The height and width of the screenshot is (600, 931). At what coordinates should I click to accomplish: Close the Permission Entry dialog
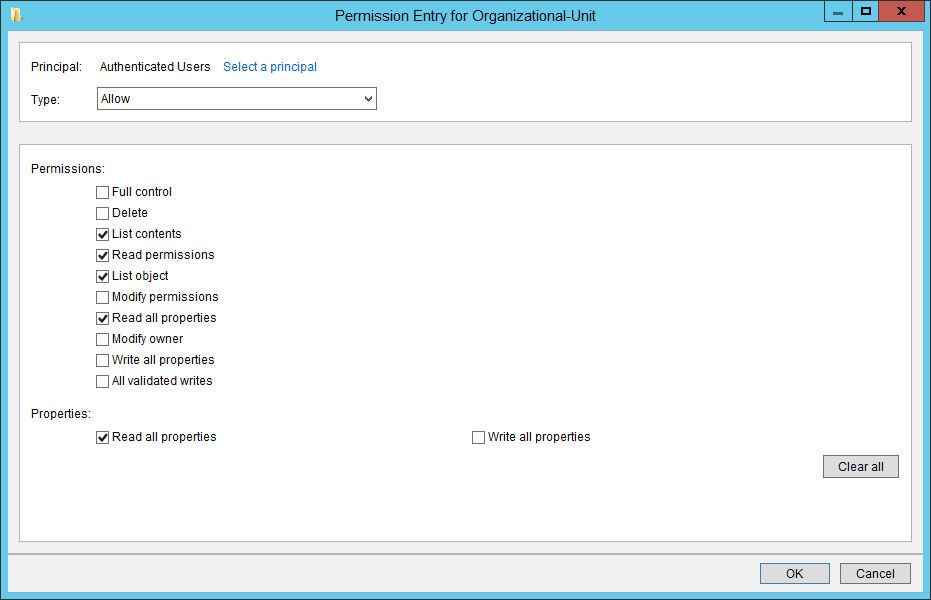tap(901, 11)
